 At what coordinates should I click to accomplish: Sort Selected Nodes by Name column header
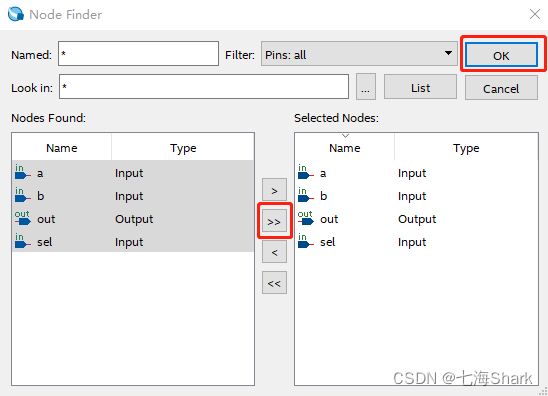[345, 148]
